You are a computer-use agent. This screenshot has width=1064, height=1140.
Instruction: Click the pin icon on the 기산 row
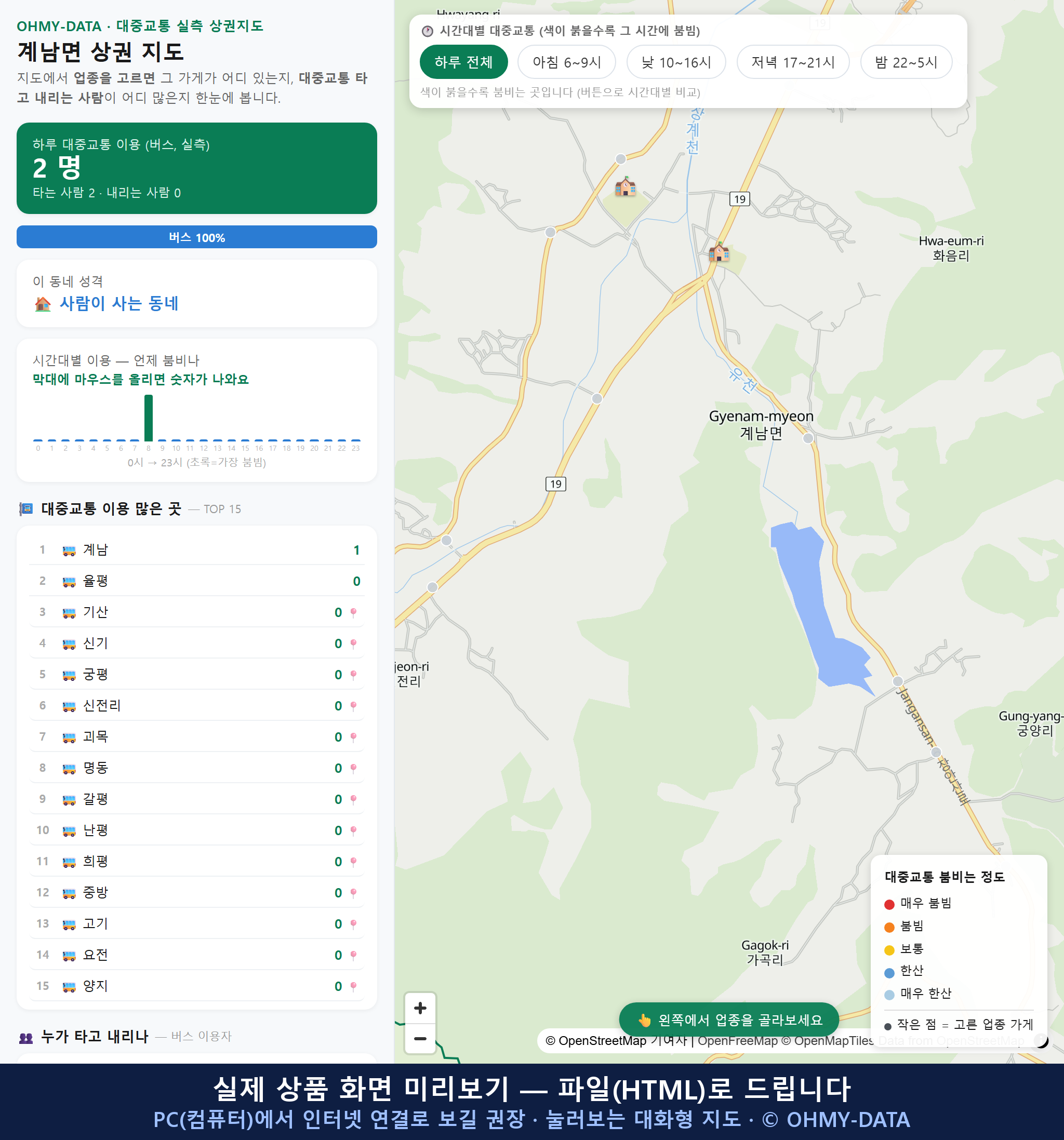tap(353, 612)
